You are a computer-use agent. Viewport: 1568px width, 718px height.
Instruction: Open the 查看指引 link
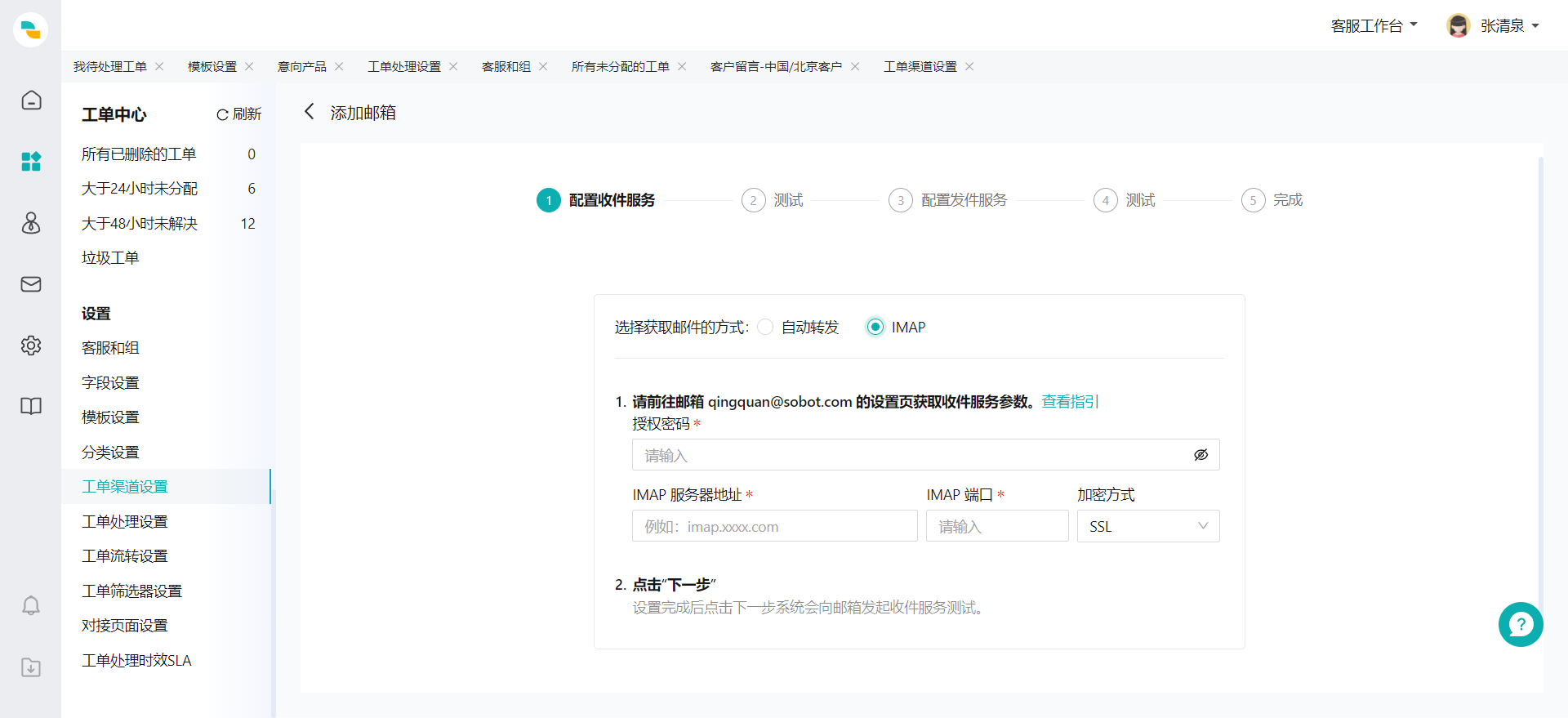point(1070,401)
